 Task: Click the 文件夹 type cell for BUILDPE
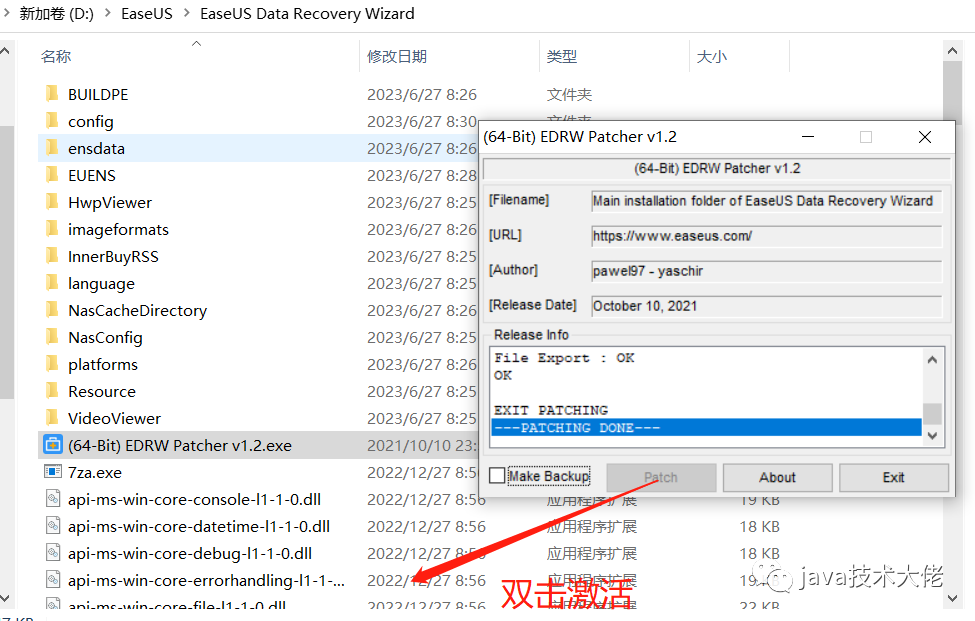pos(569,94)
